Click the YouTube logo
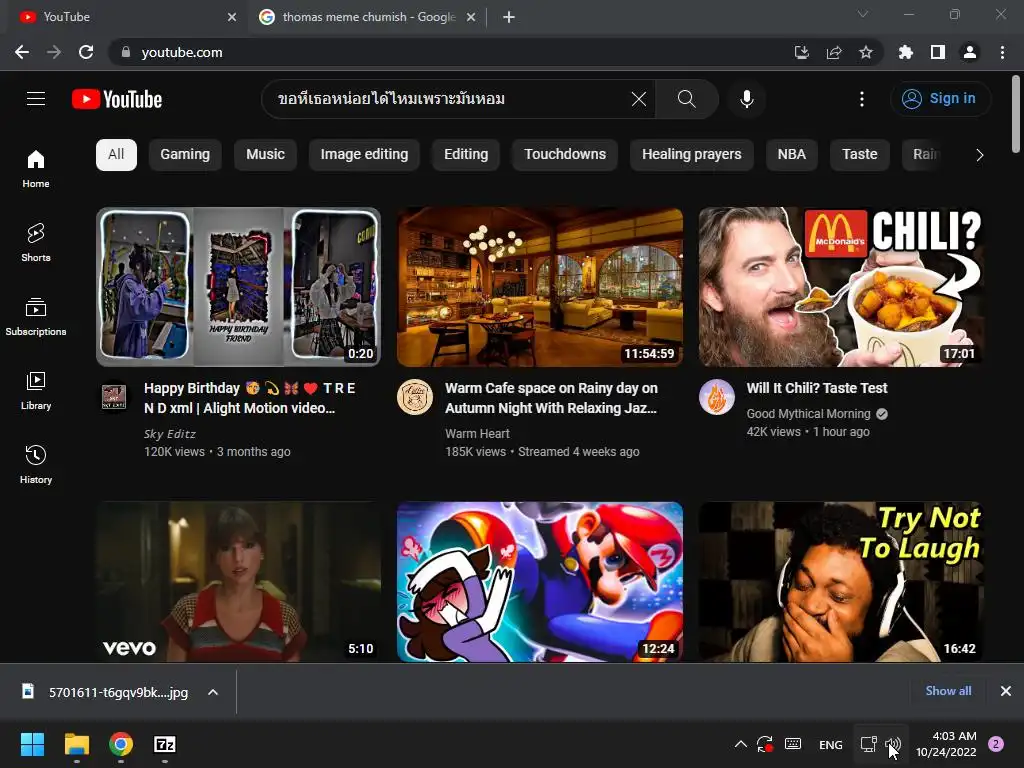The width and height of the screenshot is (1024, 768). (117, 99)
